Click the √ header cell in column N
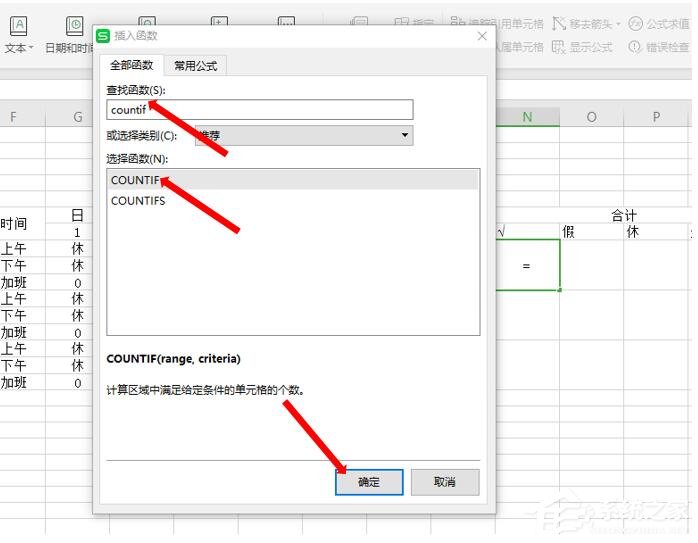 (x=528, y=232)
